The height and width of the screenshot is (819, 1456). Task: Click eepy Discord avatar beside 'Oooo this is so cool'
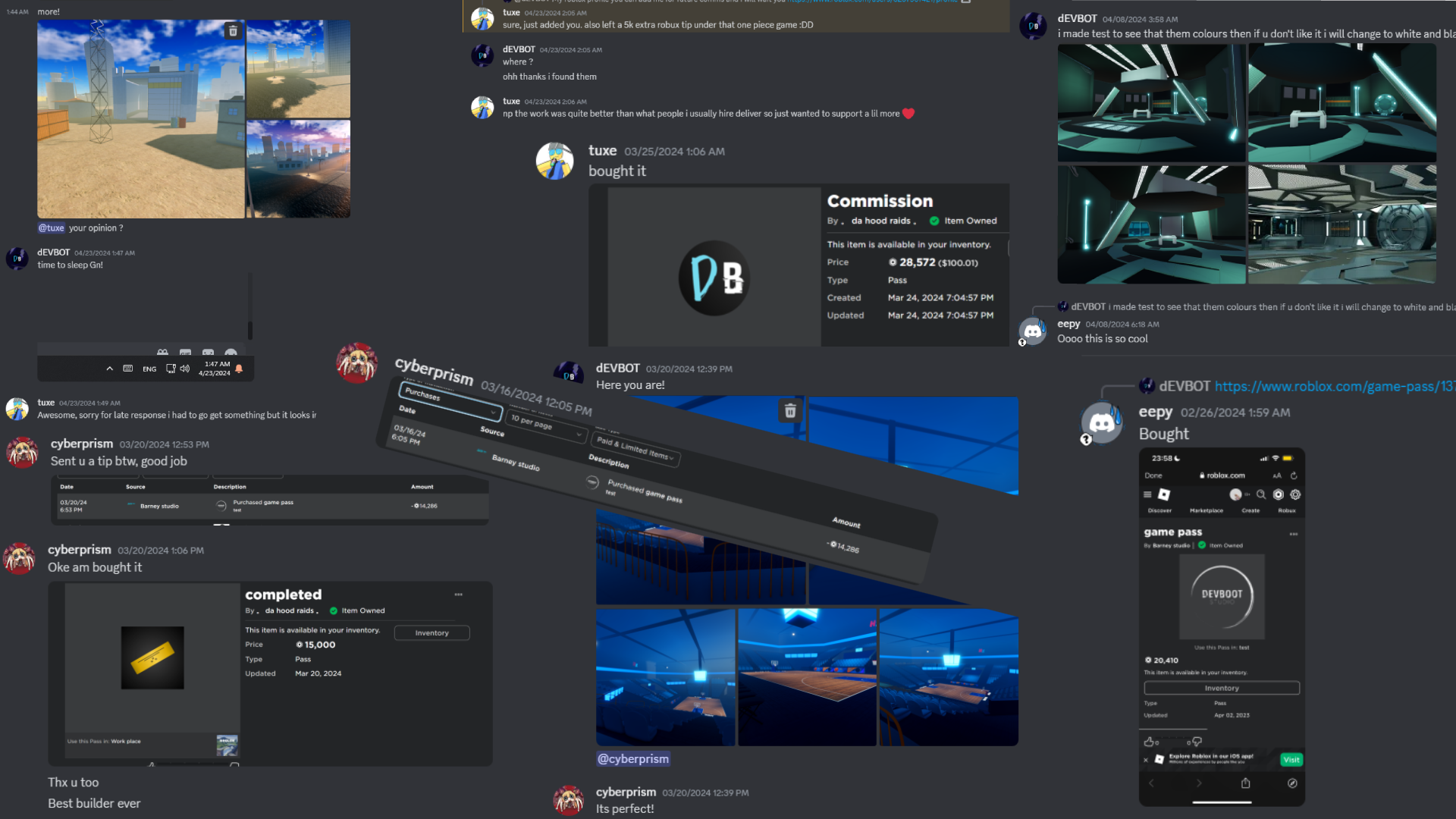coord(1033,331)
